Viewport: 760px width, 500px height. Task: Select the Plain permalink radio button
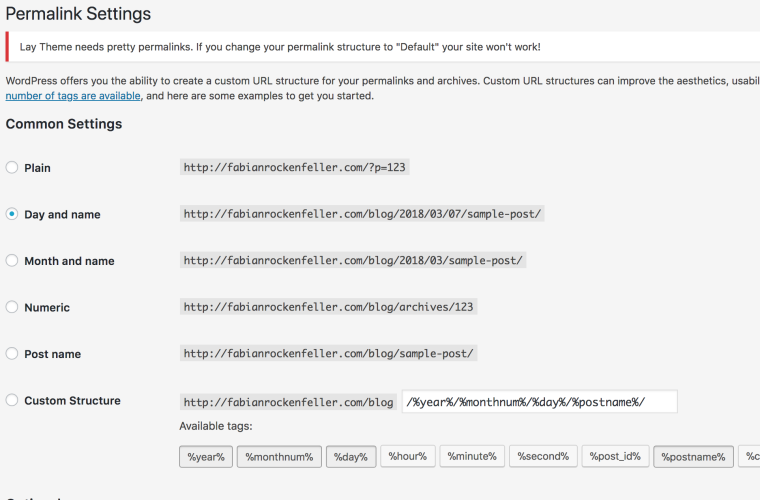(x=12, y=168)
